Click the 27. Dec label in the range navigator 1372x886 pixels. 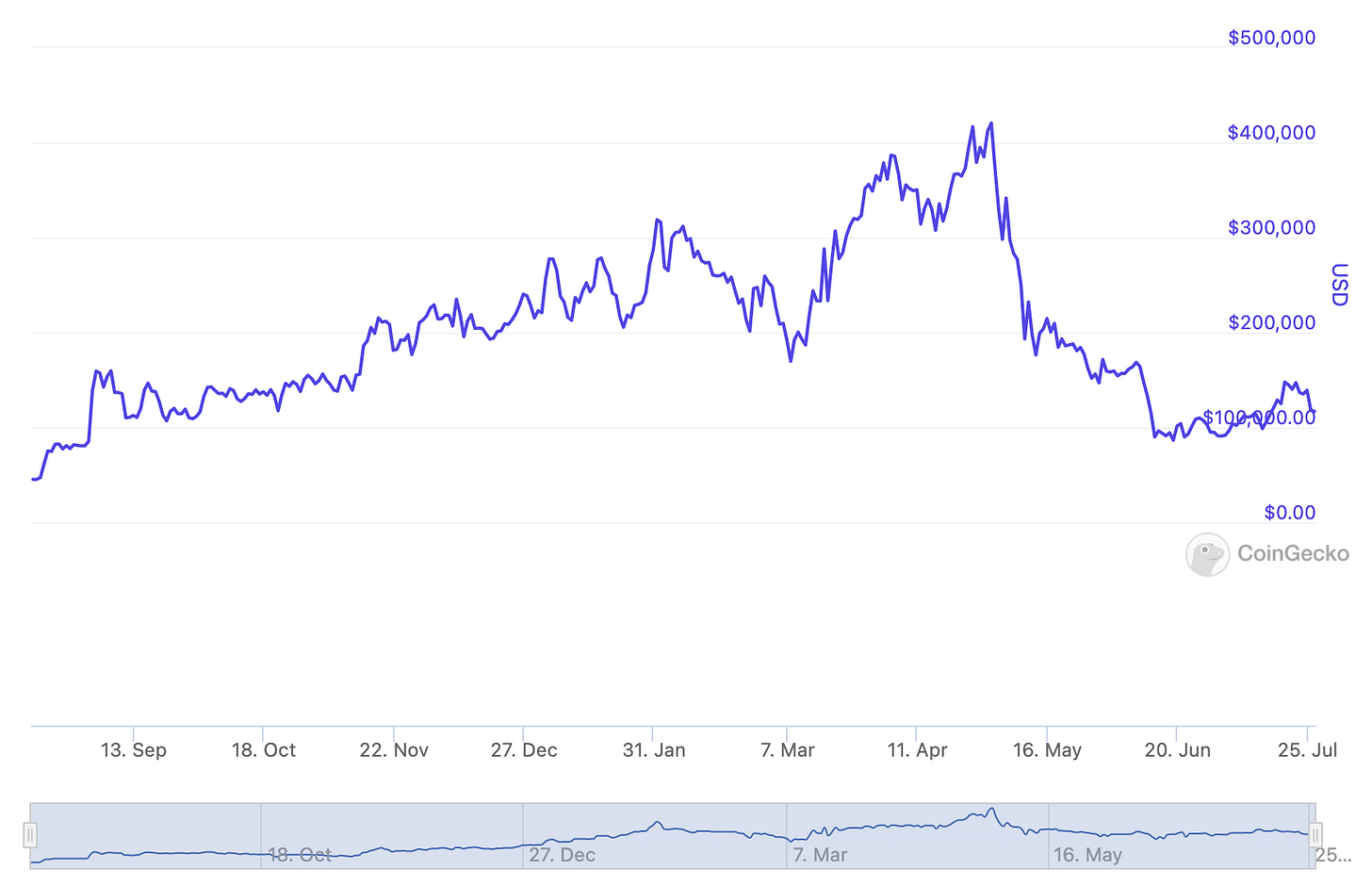point(562,855)
